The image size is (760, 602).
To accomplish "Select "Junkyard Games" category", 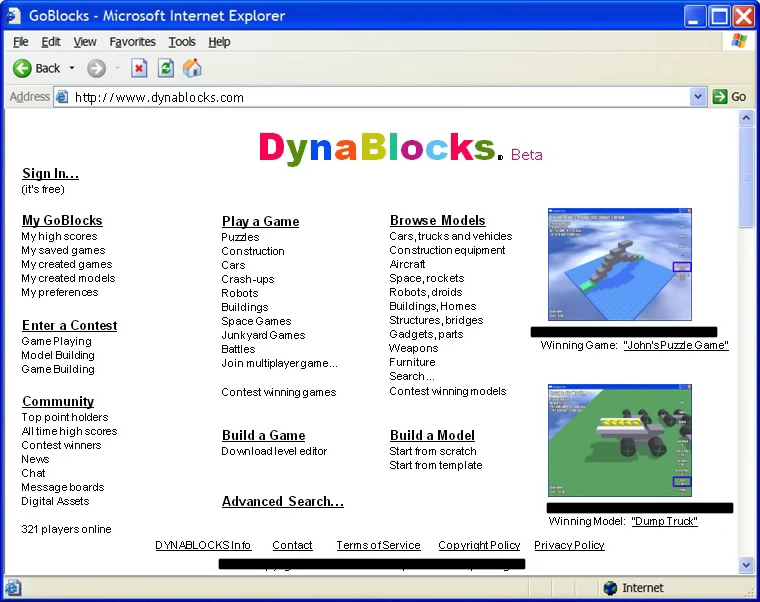I will click(x=263, y=335).
